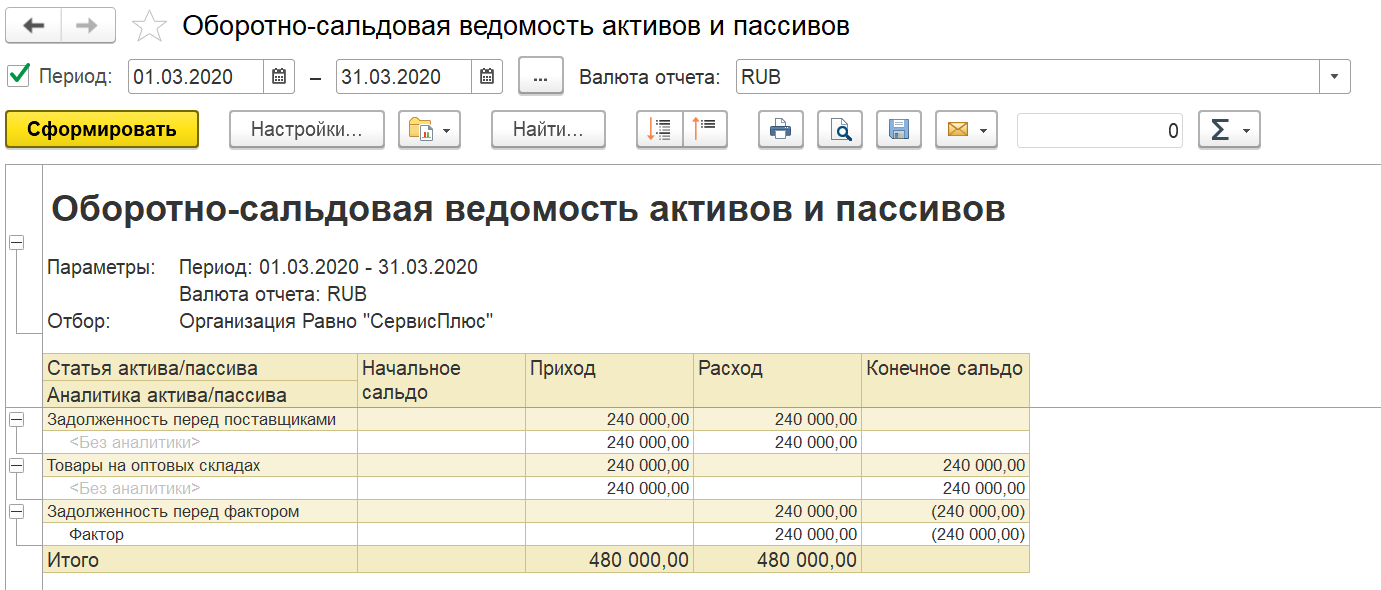Collapse Товары на оптовых складах group
The width and height of the screenshot is (1381, 590).
[16, 466]
